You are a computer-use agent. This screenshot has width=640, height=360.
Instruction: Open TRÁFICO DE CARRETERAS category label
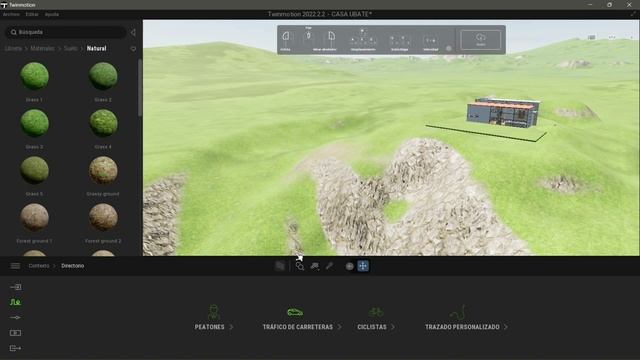[x=298, y=327]
